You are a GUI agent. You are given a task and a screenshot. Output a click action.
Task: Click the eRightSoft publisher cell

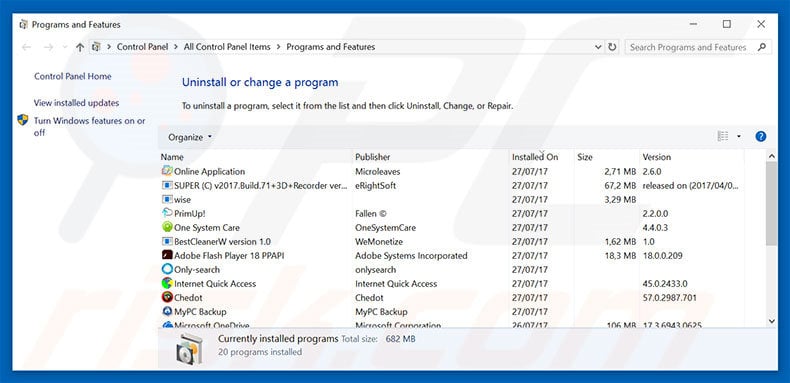pos(375,185)
